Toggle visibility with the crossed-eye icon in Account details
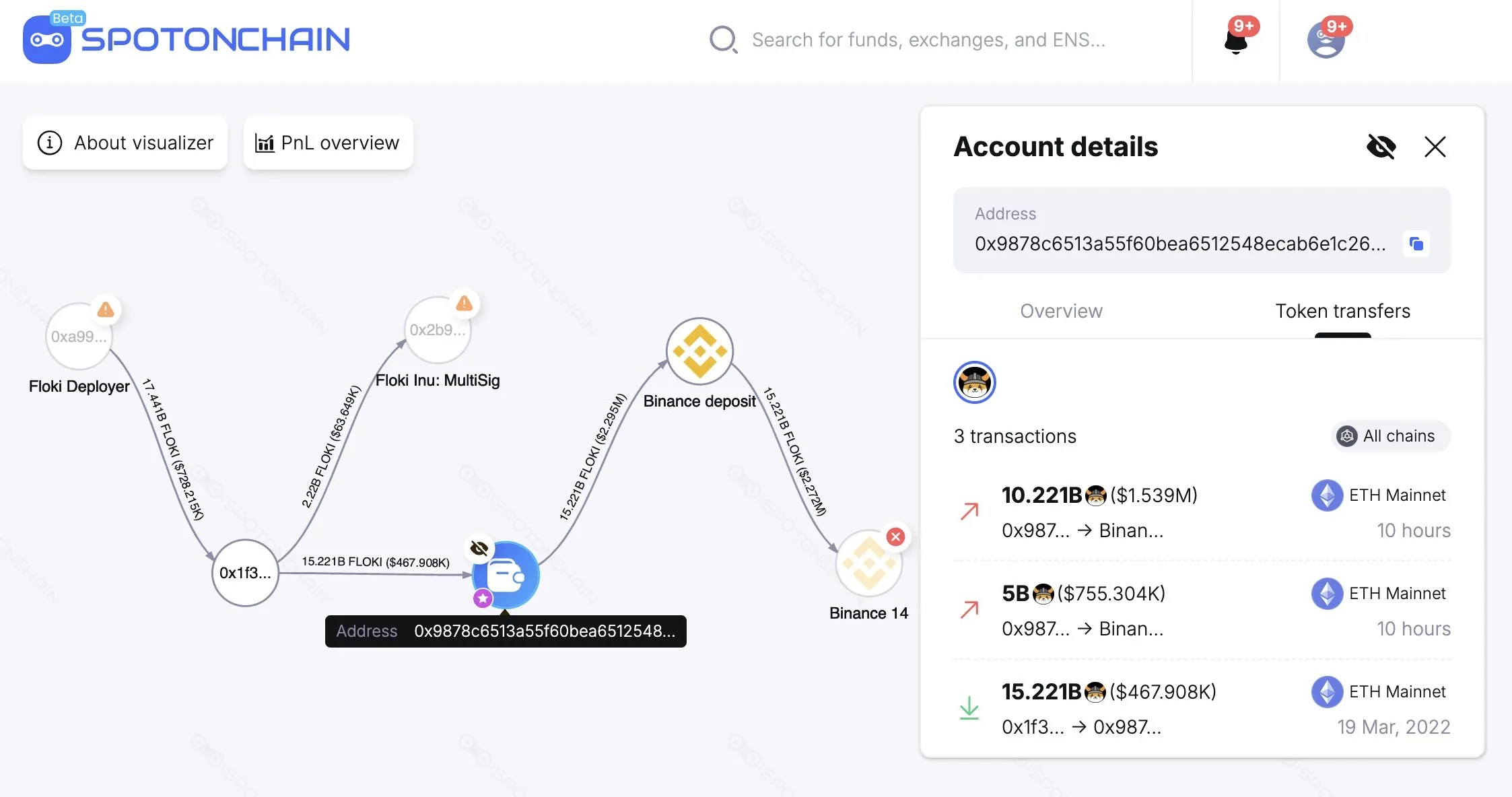The image size is (1512, 797). pos(1381,146)
